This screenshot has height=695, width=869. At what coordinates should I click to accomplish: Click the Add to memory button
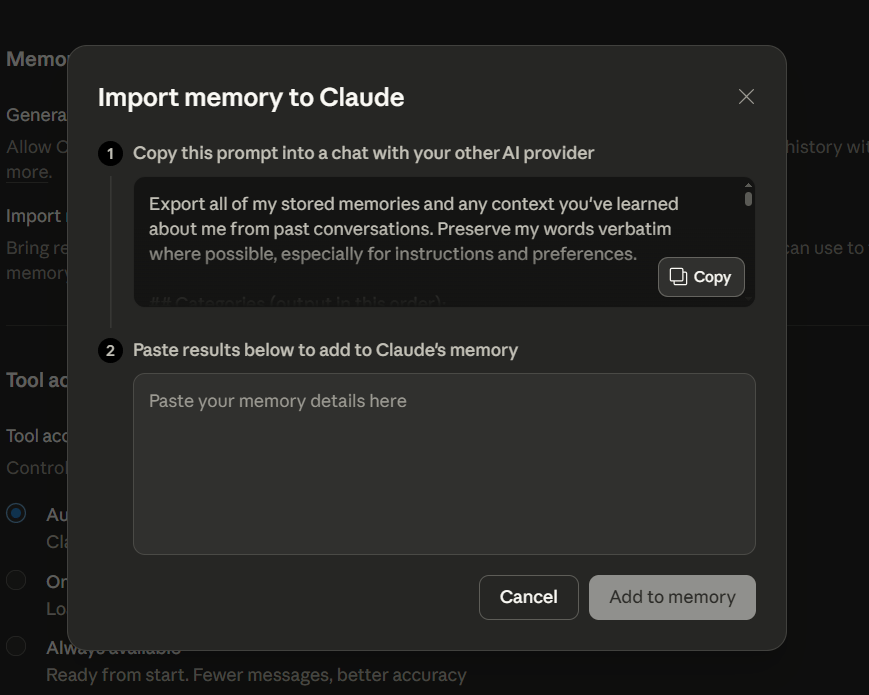[x=672, y=597]
